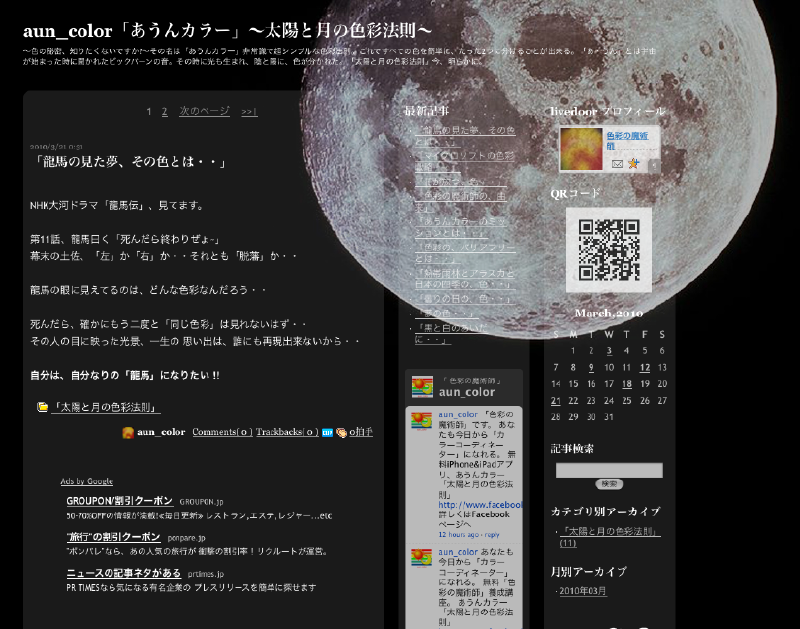Jump to last page with >>| link
Image resolution: width=800 pixels, height=629 pixels.
(x=249, y=111)
